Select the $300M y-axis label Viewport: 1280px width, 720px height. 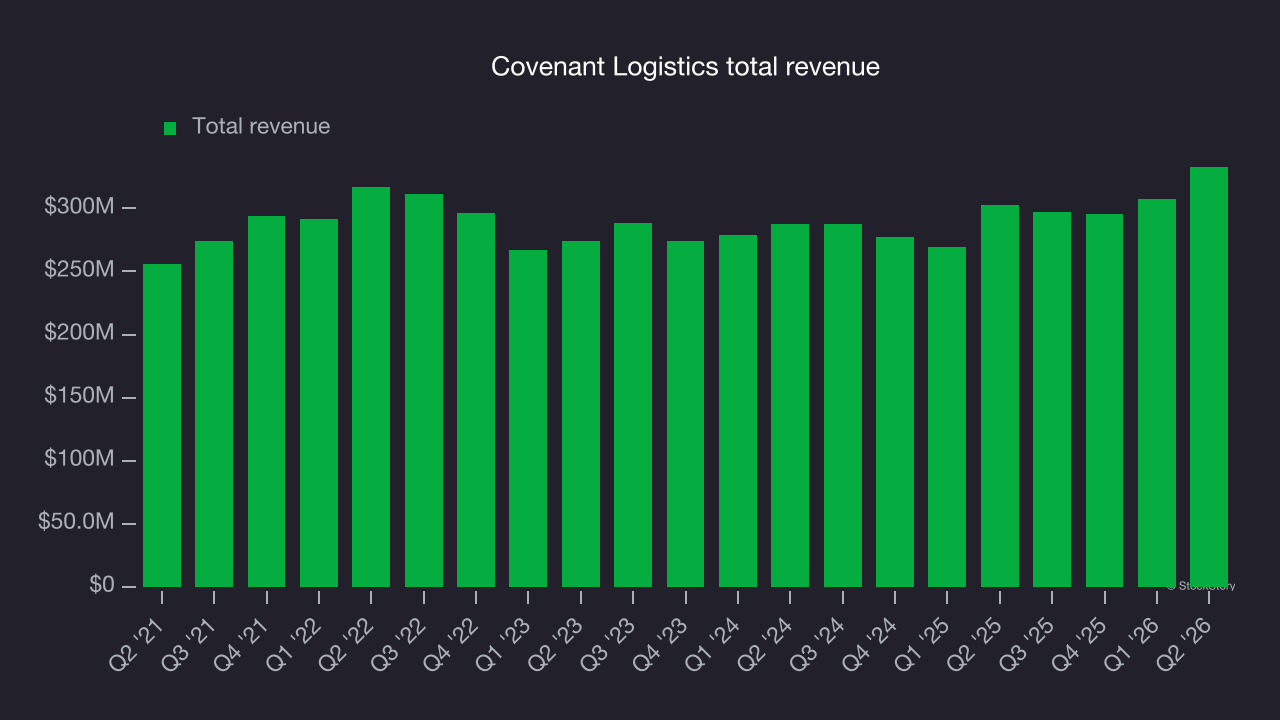(79, 207)
